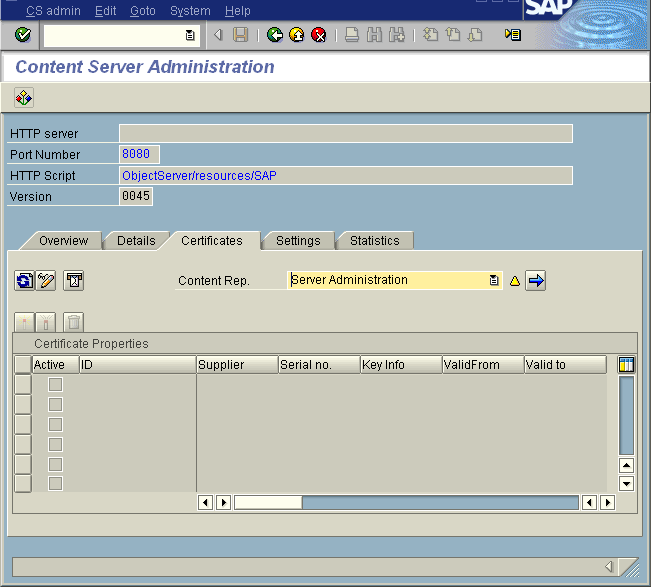Switch to the Overview tab
Image resolution: width=651 pixels, height=587 pixels.
64,241
